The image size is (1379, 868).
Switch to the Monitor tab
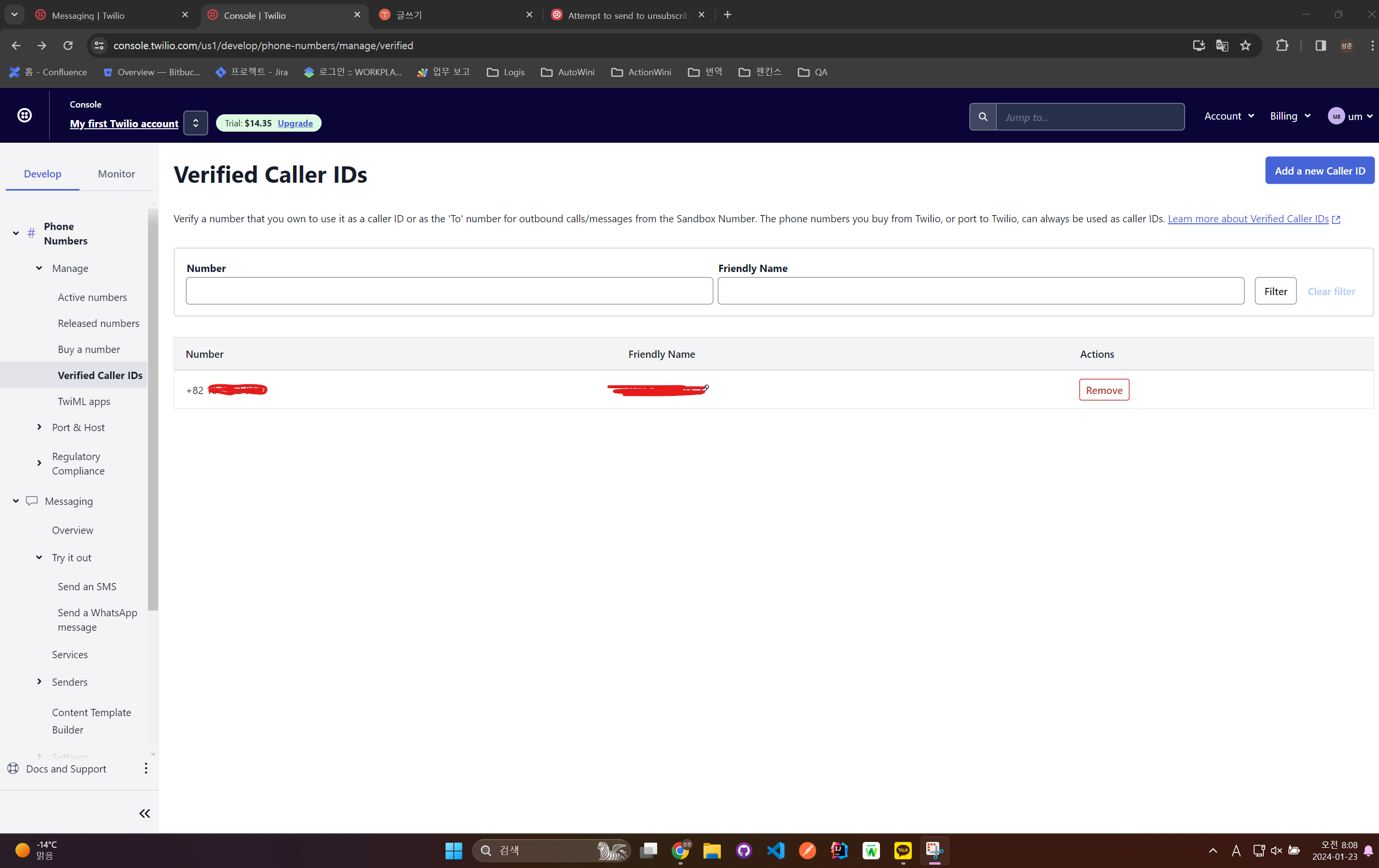point(116,174)
